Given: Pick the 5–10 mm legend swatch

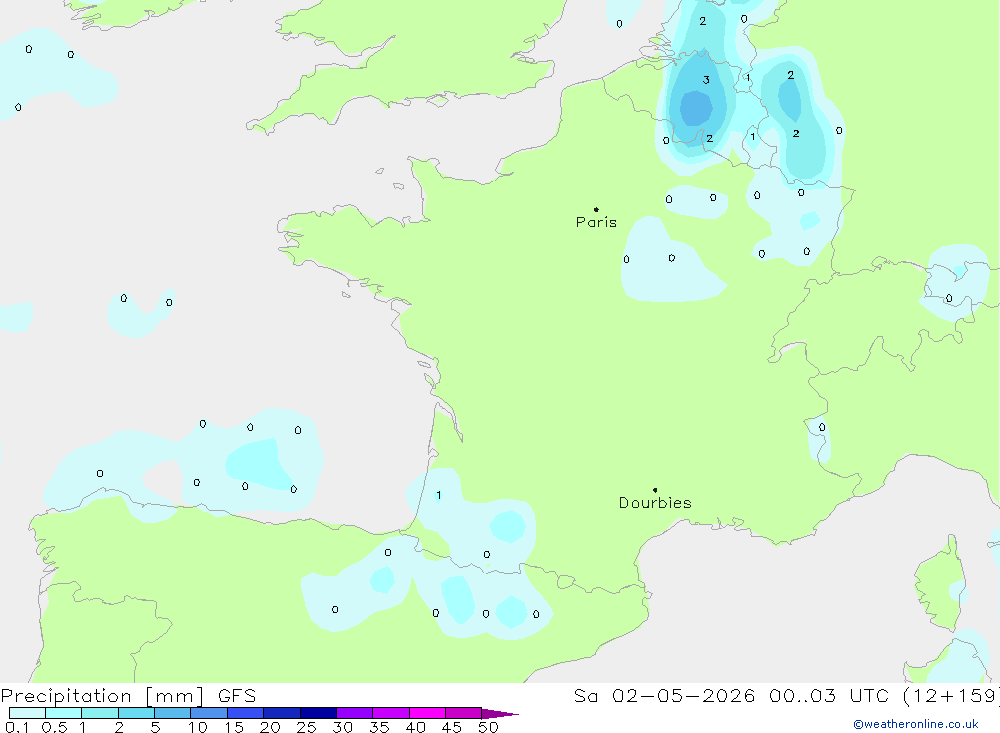Looking at the screenshot, I should point(172,713).
